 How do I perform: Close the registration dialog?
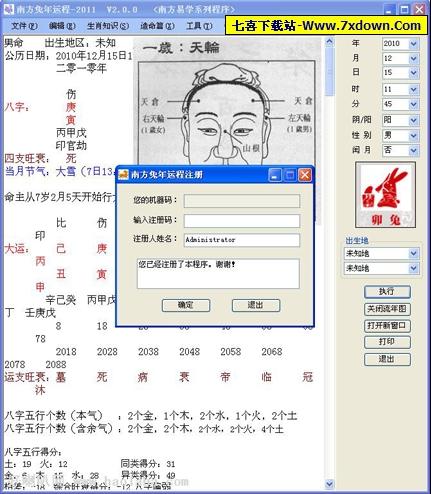coord(305,175)
